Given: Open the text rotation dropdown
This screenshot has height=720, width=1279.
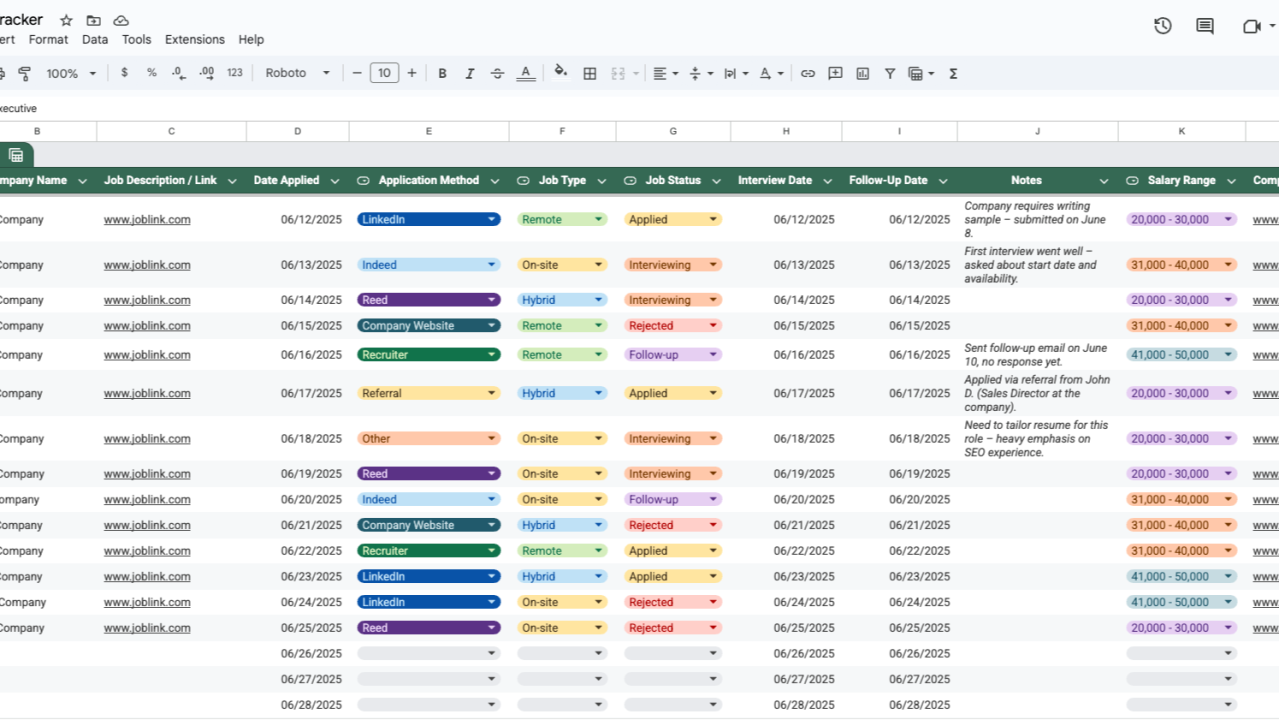Looking at the screenshot, I should tap(771, 73).
